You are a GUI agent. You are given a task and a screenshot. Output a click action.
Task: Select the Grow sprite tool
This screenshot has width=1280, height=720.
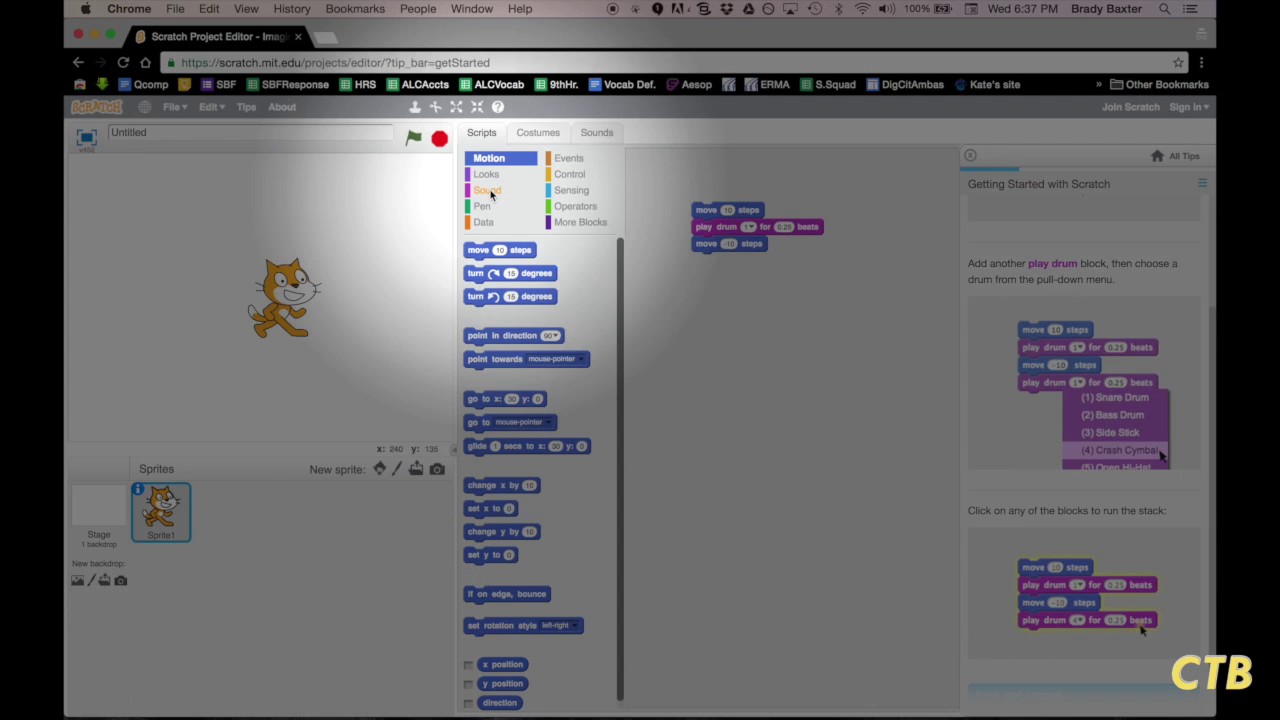(x=456, y=107)
